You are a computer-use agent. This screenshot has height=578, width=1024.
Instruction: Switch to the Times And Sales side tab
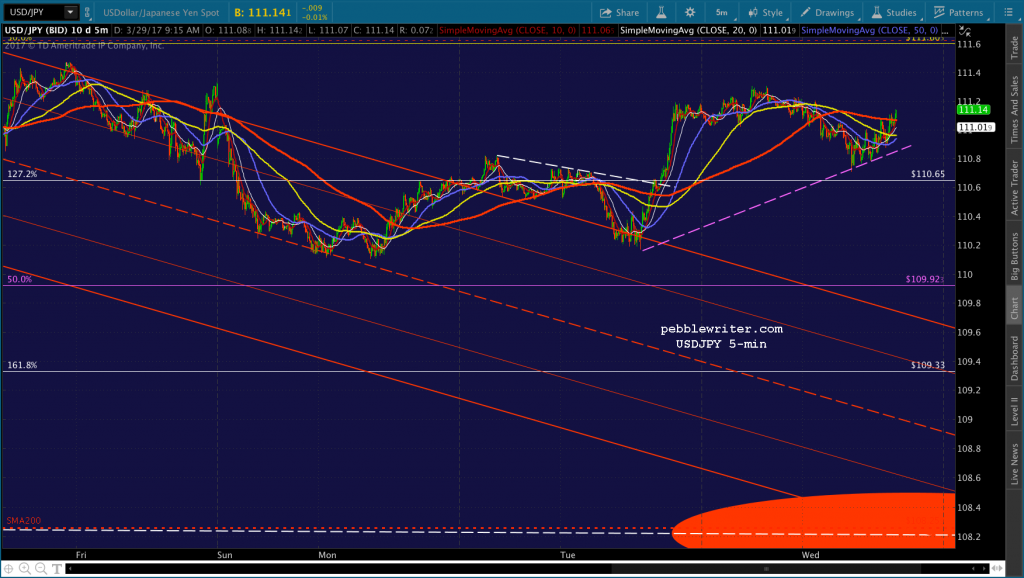pyautogui.click(x=1014, y=110)
